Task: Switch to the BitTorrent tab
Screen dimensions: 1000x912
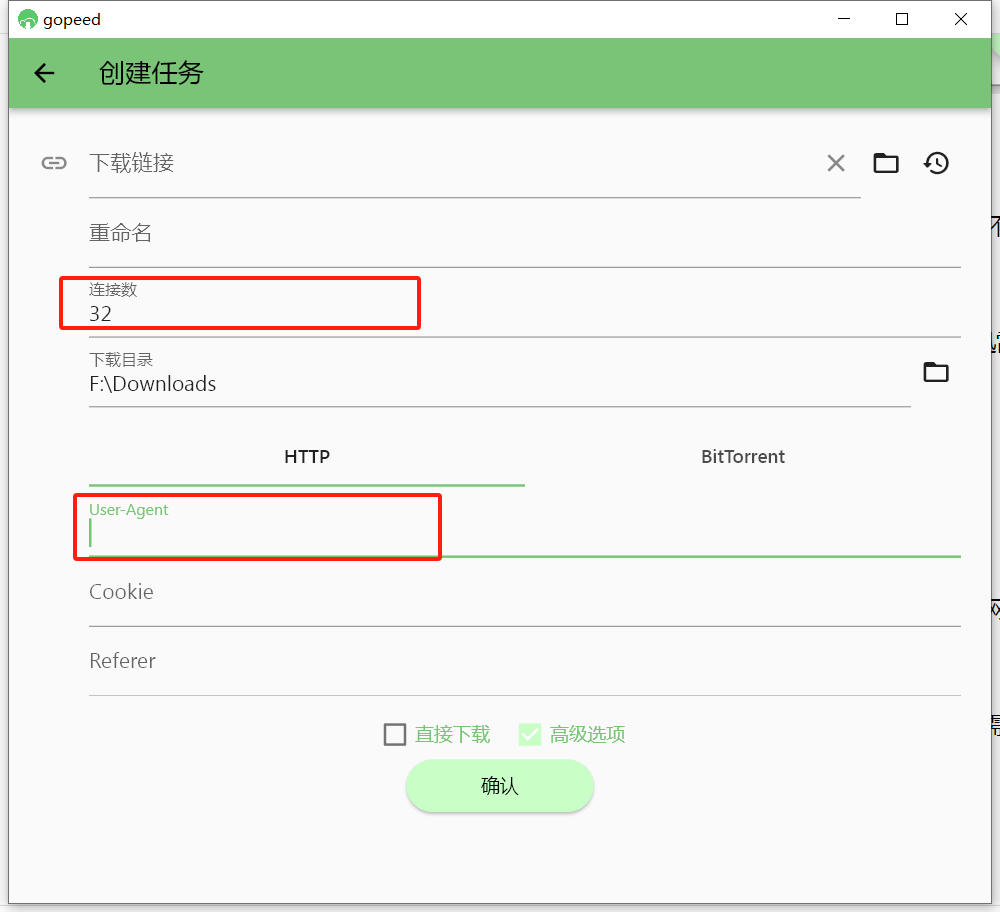Action: pos(743,457)
